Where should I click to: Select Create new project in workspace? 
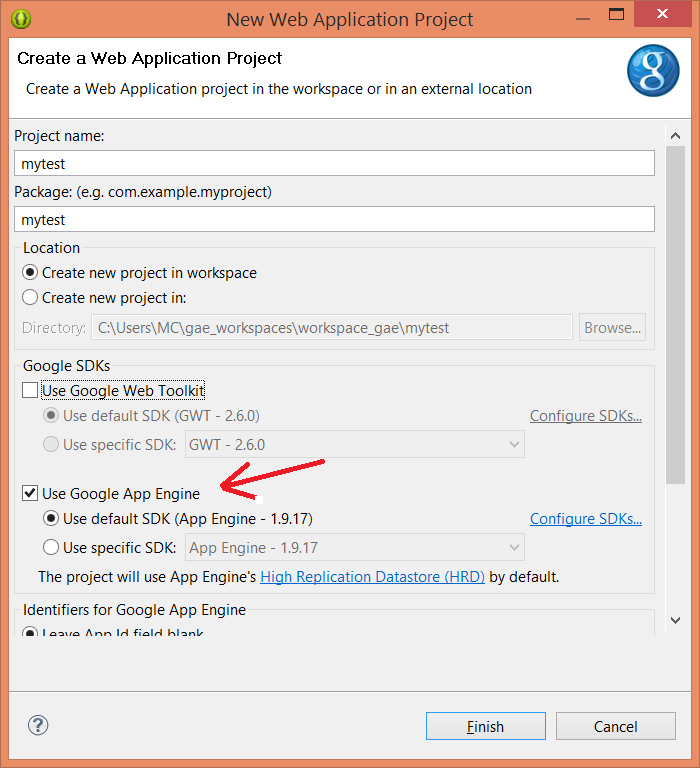point(30,272)
